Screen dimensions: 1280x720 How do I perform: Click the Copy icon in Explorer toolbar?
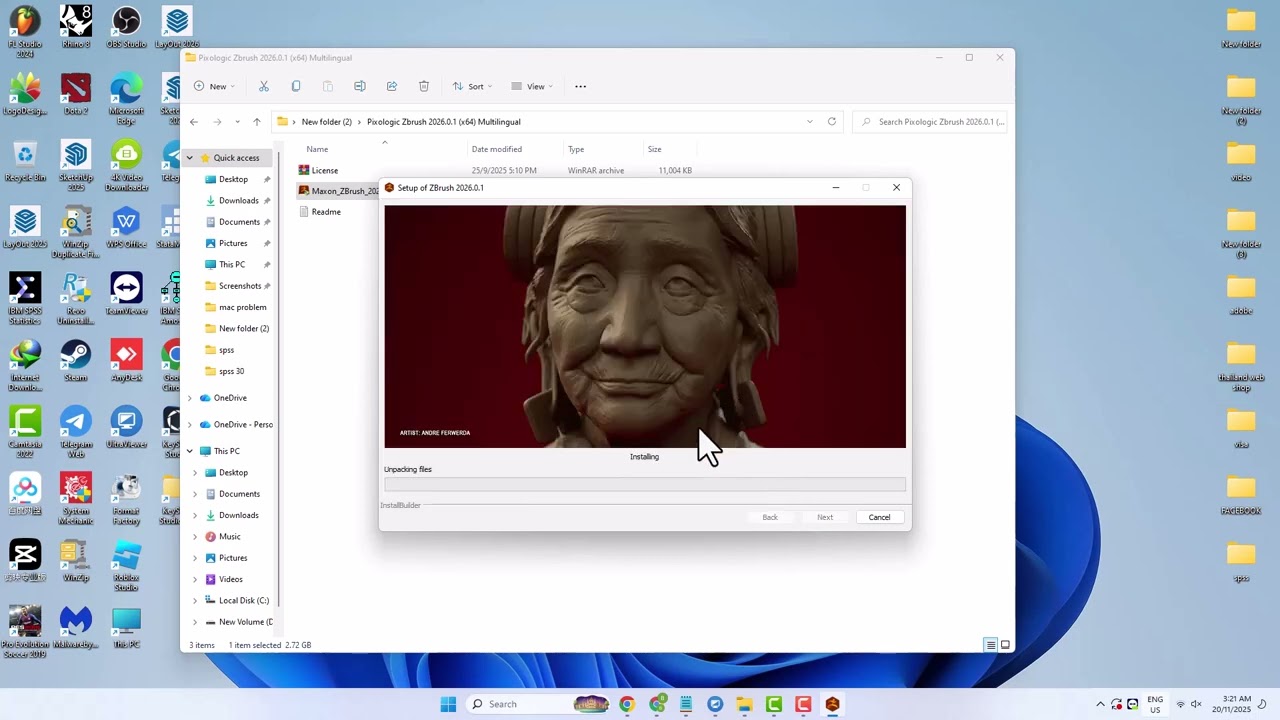tap(296, 86)
